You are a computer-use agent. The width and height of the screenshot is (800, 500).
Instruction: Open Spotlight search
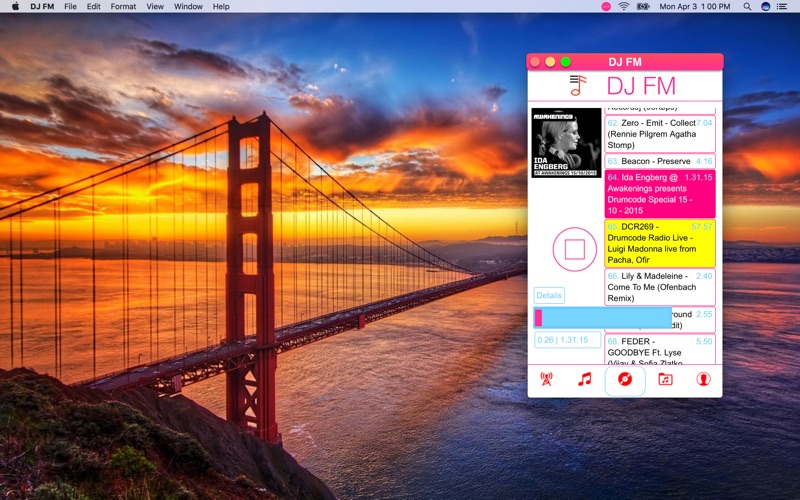coord(747,7)
